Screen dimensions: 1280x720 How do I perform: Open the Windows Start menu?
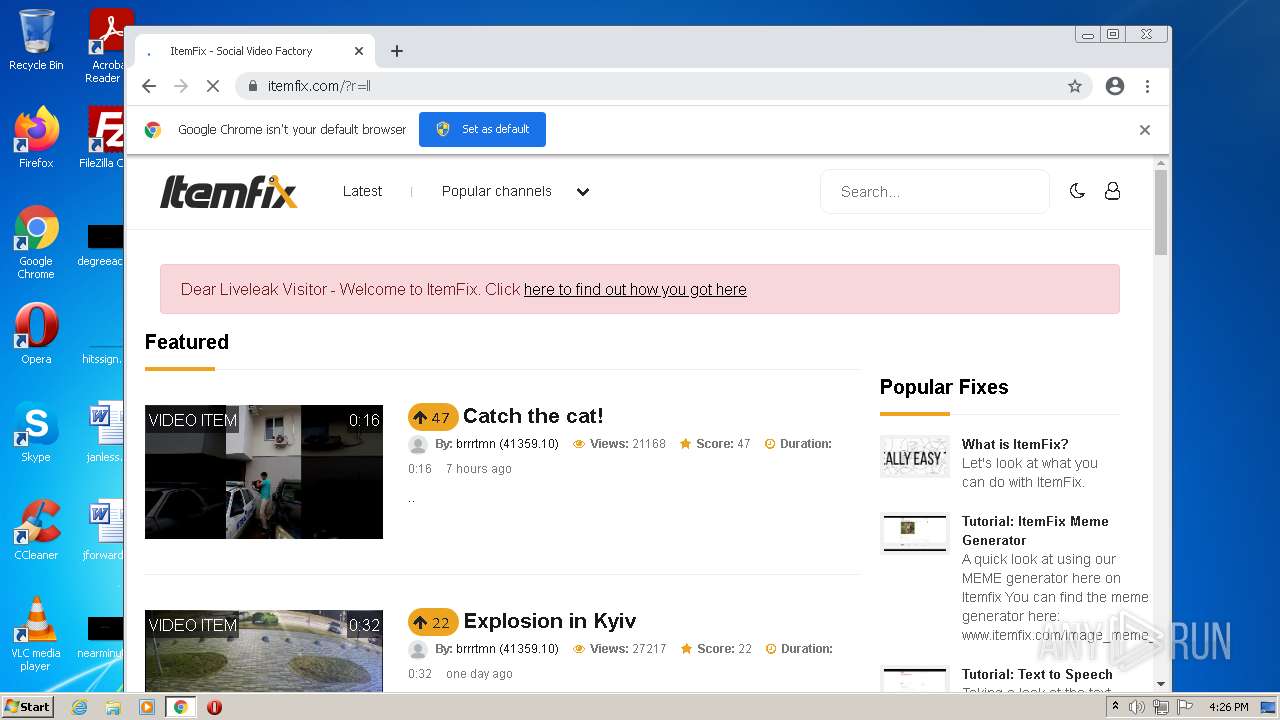click(x=27, y=706)
